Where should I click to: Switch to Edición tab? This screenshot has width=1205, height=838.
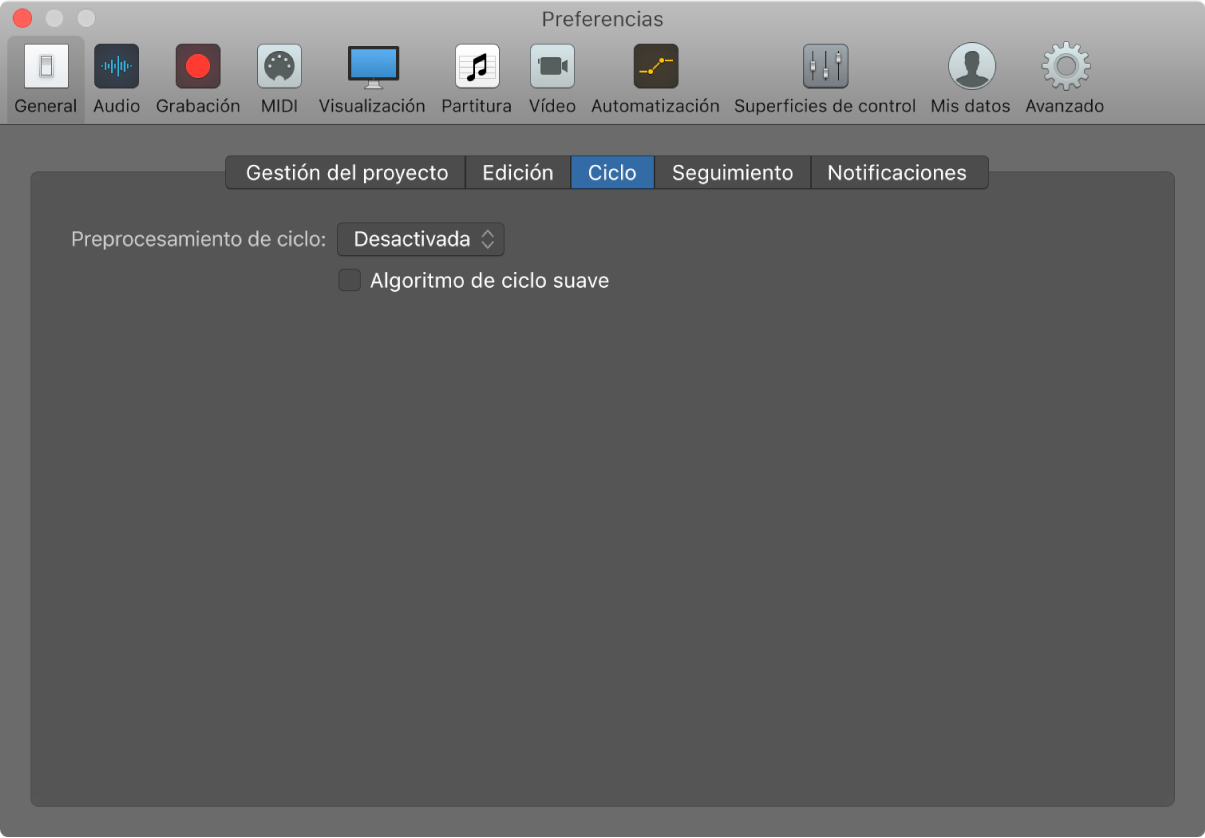point(518,173)
